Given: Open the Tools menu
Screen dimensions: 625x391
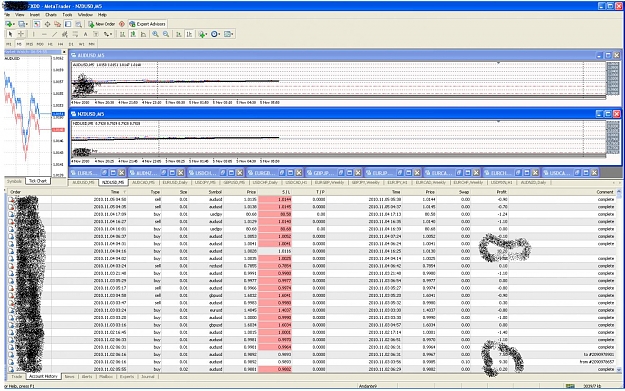Looking at the screenshot, I should (x=67, y=15).
